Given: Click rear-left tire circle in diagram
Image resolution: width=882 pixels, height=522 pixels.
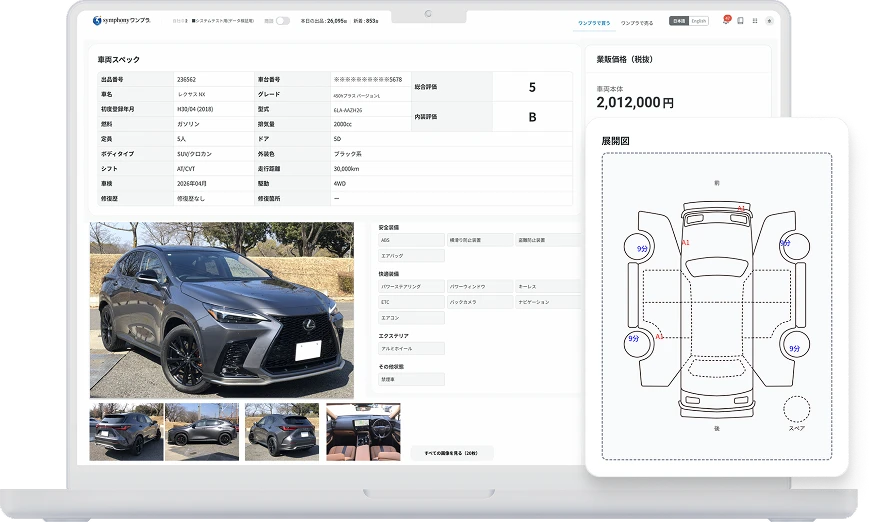Looking at the screenshot, I should 639,344.
